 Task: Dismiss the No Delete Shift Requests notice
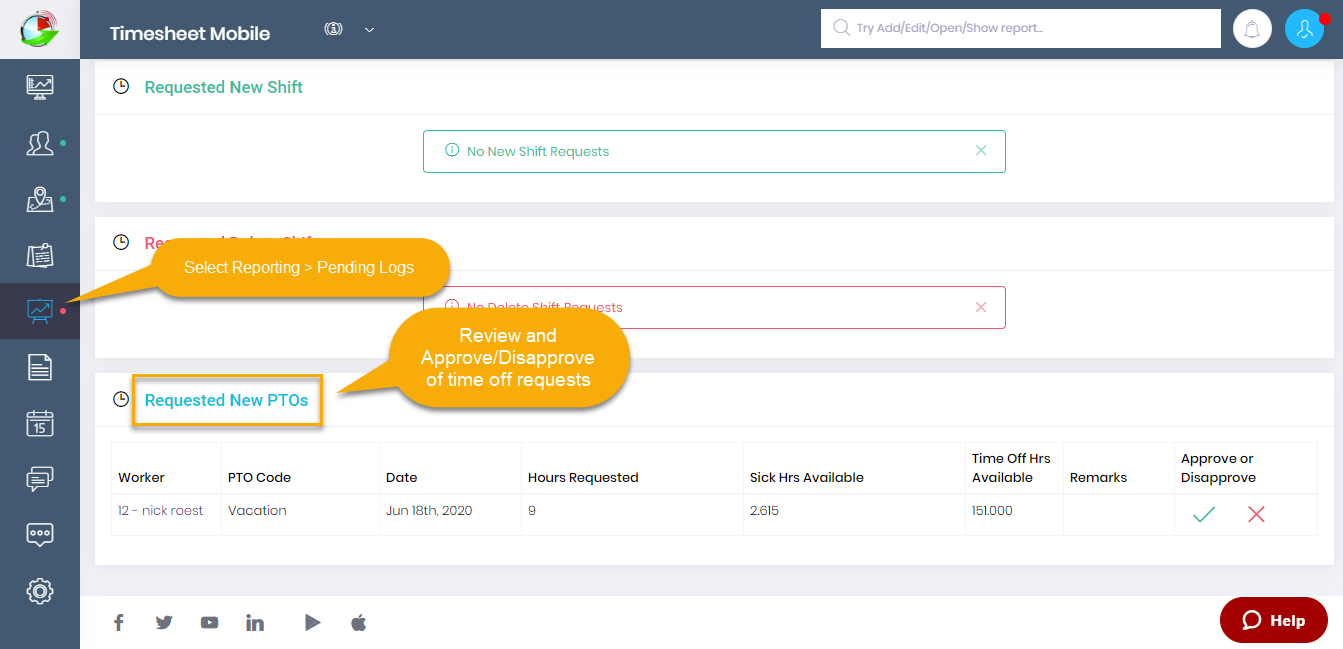point(980,307)
